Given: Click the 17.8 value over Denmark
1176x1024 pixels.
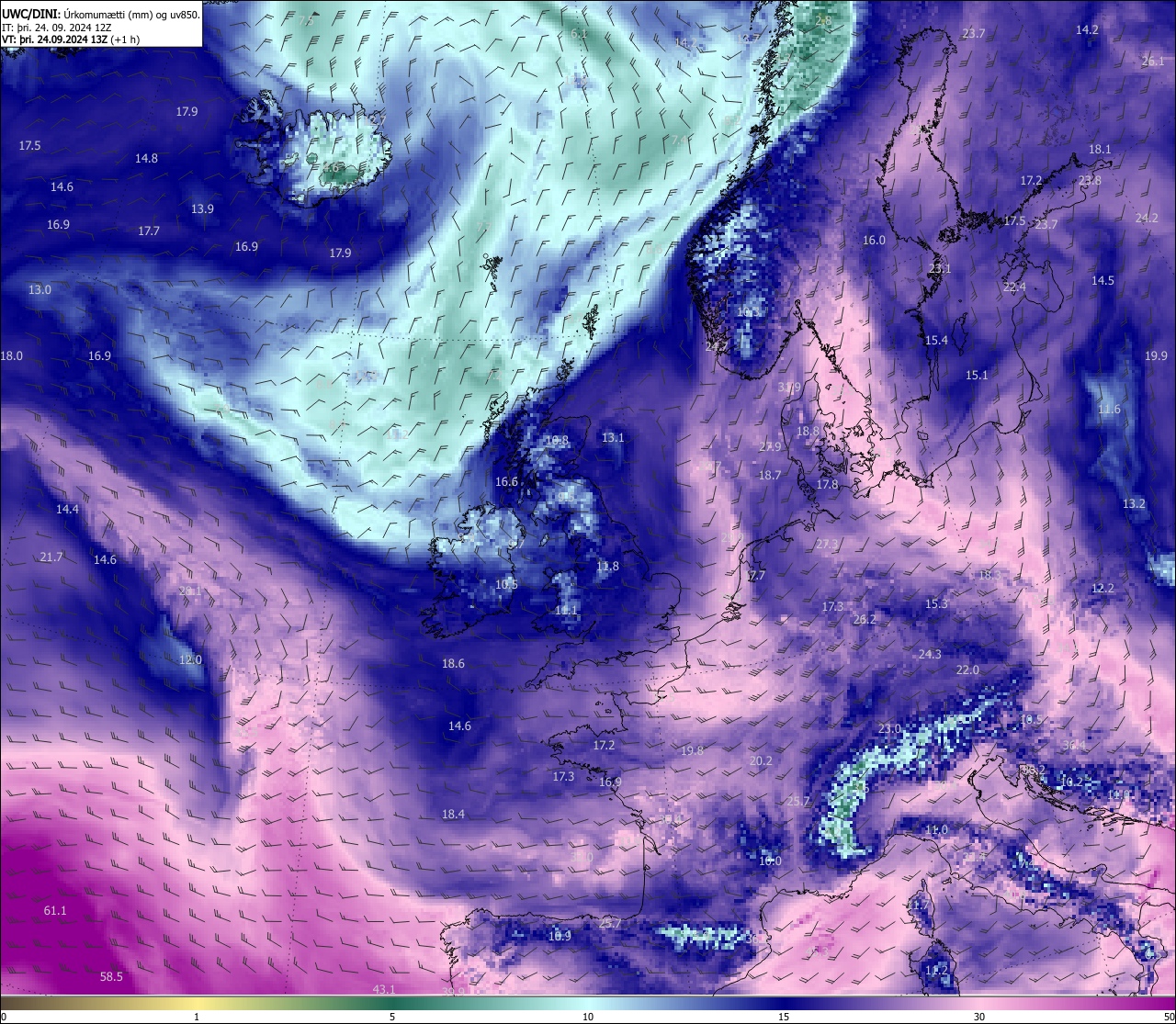Looking at the screenshot, I should point(827,484).
